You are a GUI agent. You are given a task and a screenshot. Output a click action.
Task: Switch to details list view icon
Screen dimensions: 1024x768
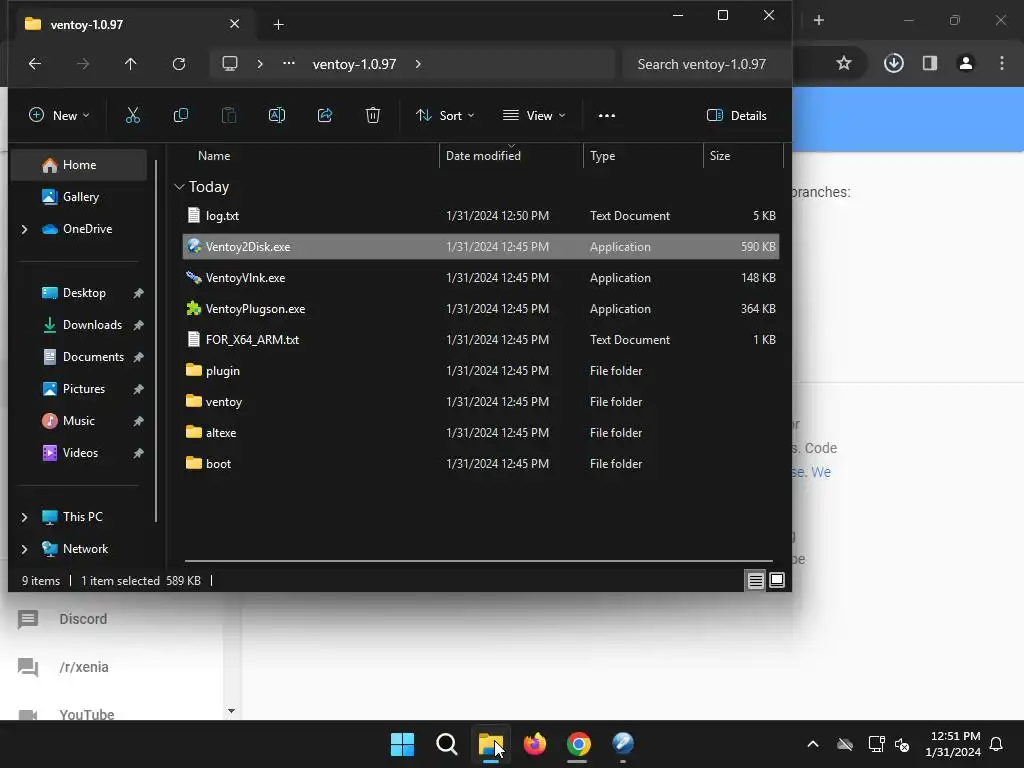tap(756, 580)
